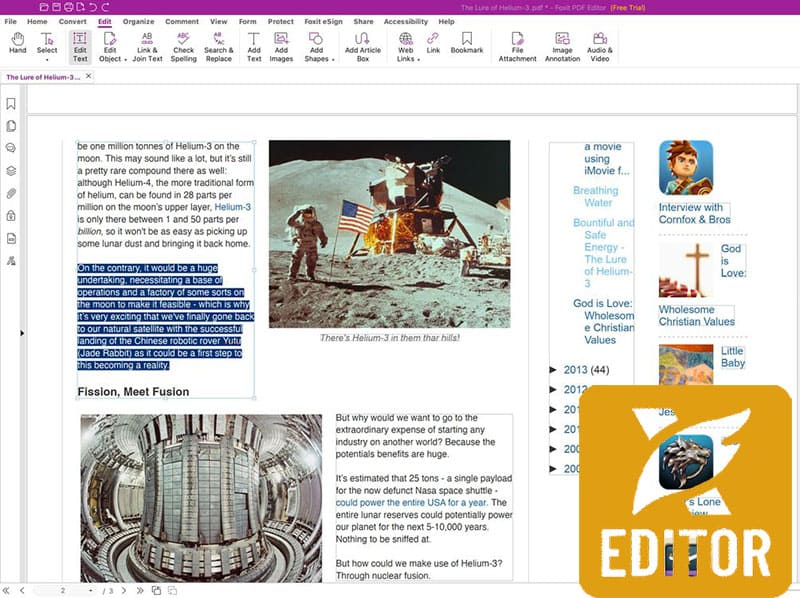Open the View tab
Image resolution: width=800 pixels, height=598 pixels.
218,21
